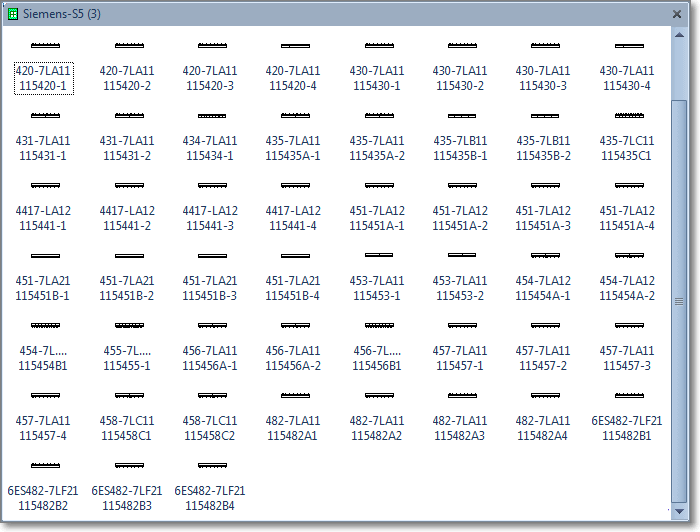Select the 115435B-1 symbol icon

[x=462, y=116]
